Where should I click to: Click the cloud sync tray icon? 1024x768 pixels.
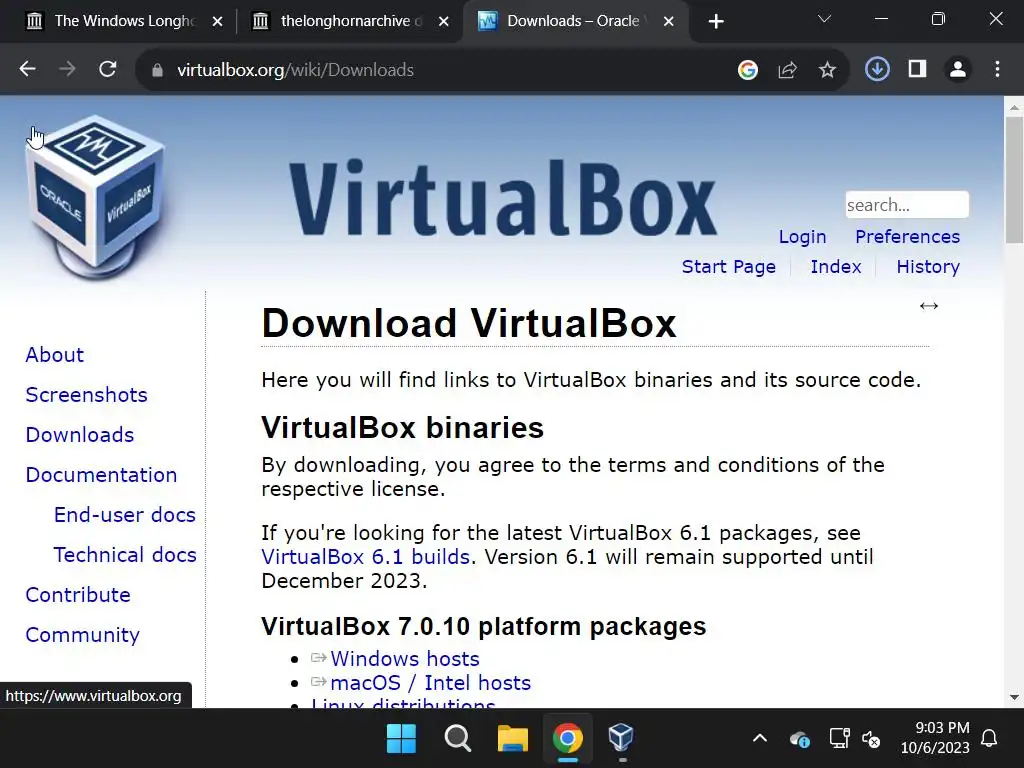[799, 739]
